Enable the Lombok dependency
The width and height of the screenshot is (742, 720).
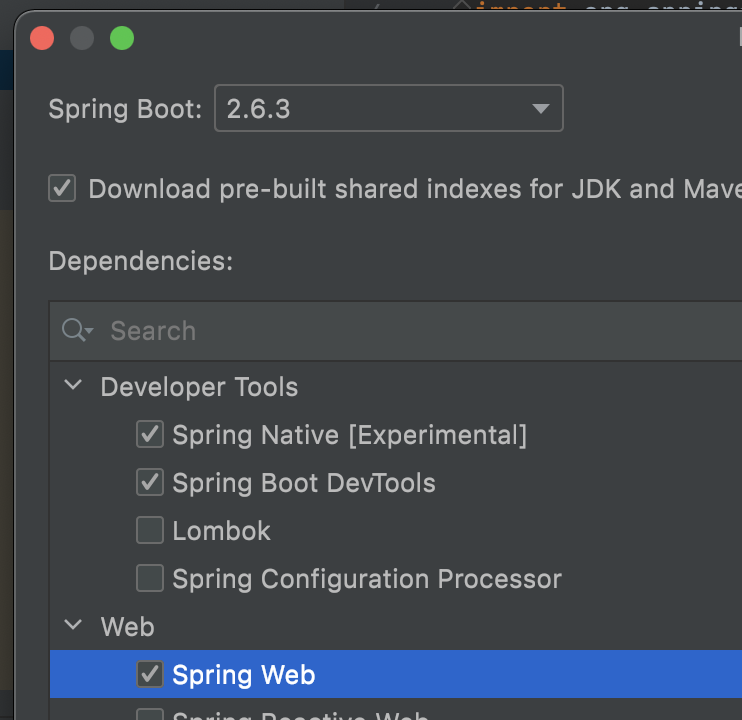(150, 530)
